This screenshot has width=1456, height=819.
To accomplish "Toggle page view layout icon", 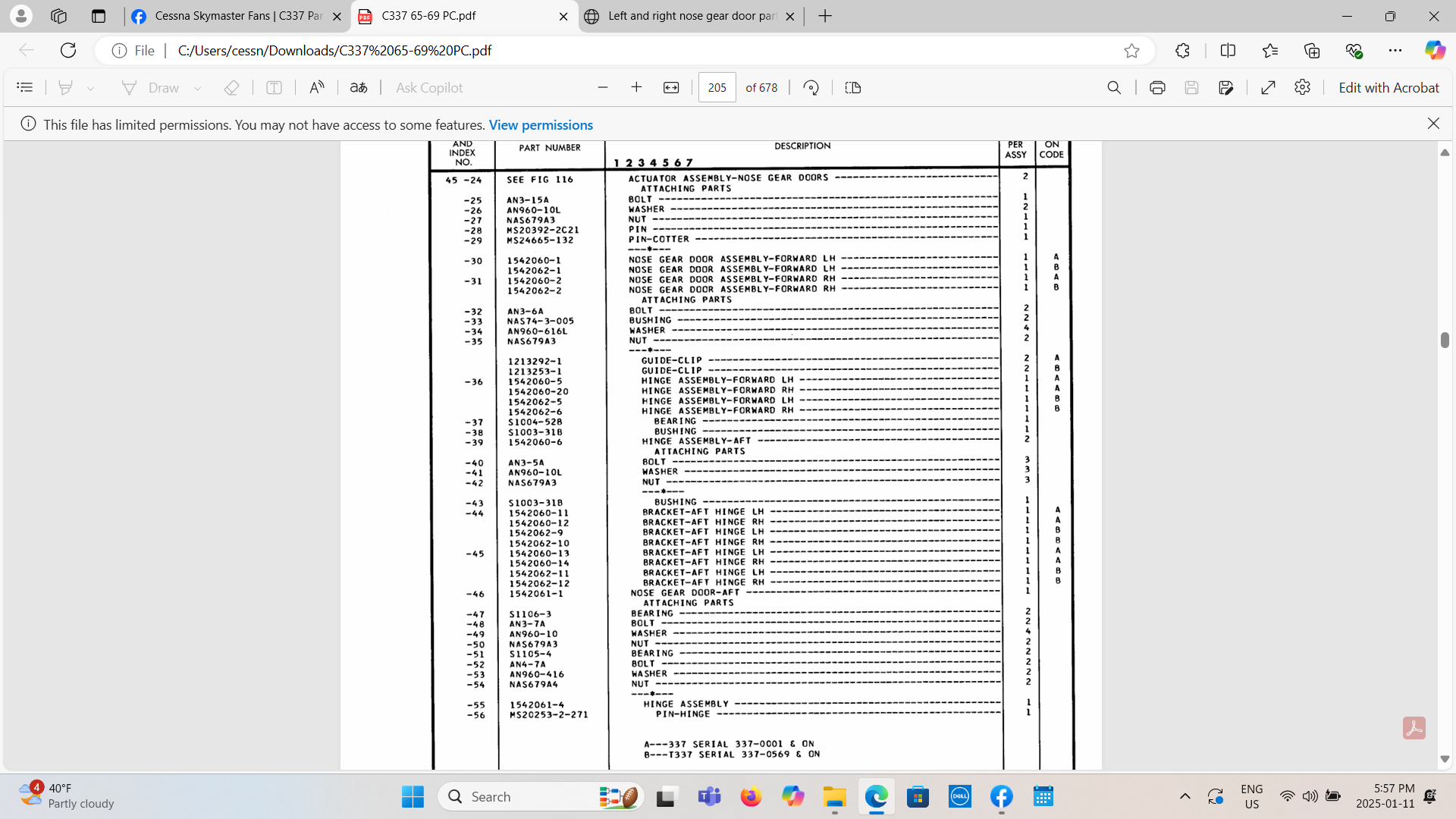I will [853, 88].
